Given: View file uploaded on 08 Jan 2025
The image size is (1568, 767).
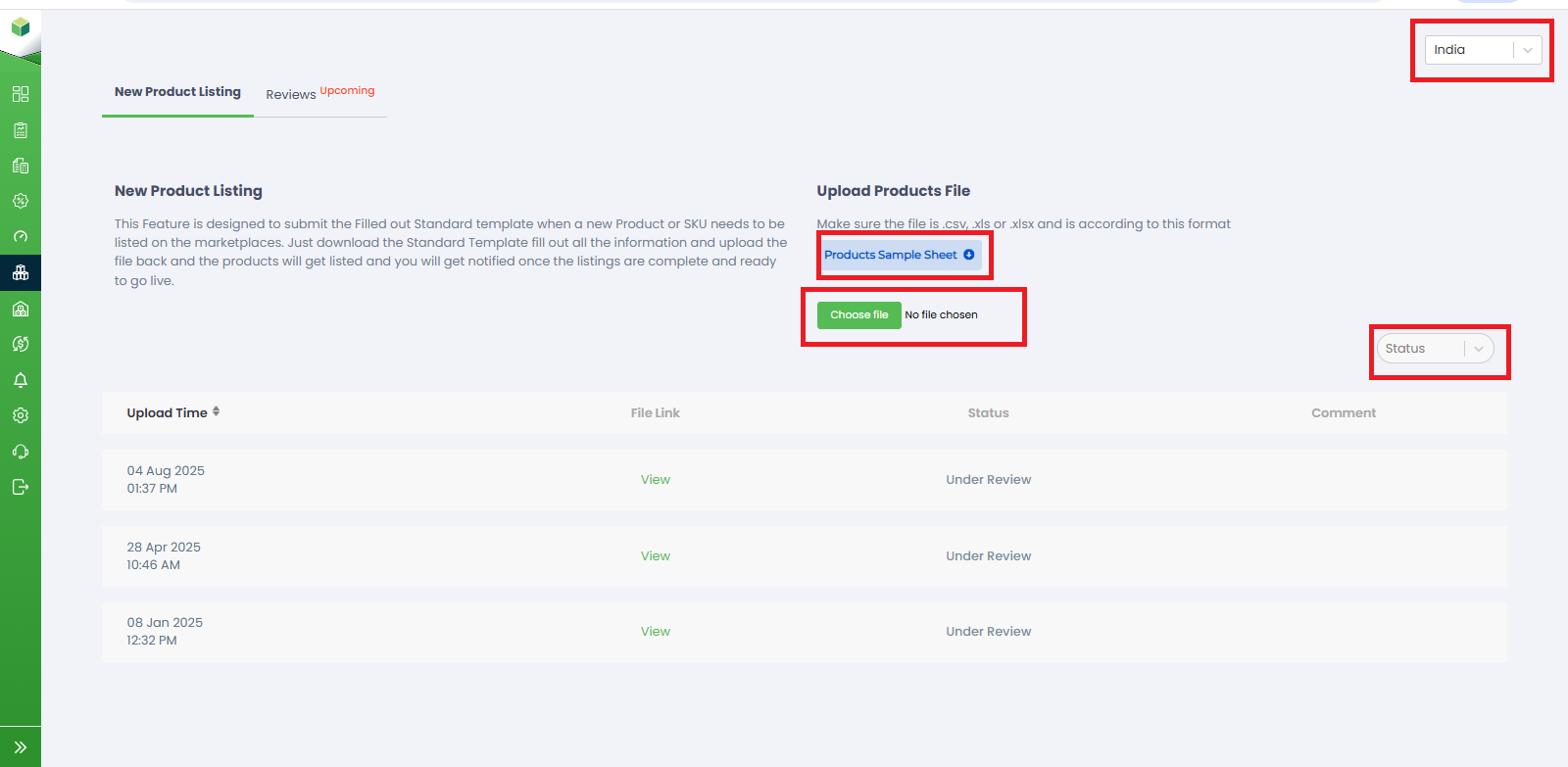Looking at the screenshot, I should [655, 632].
